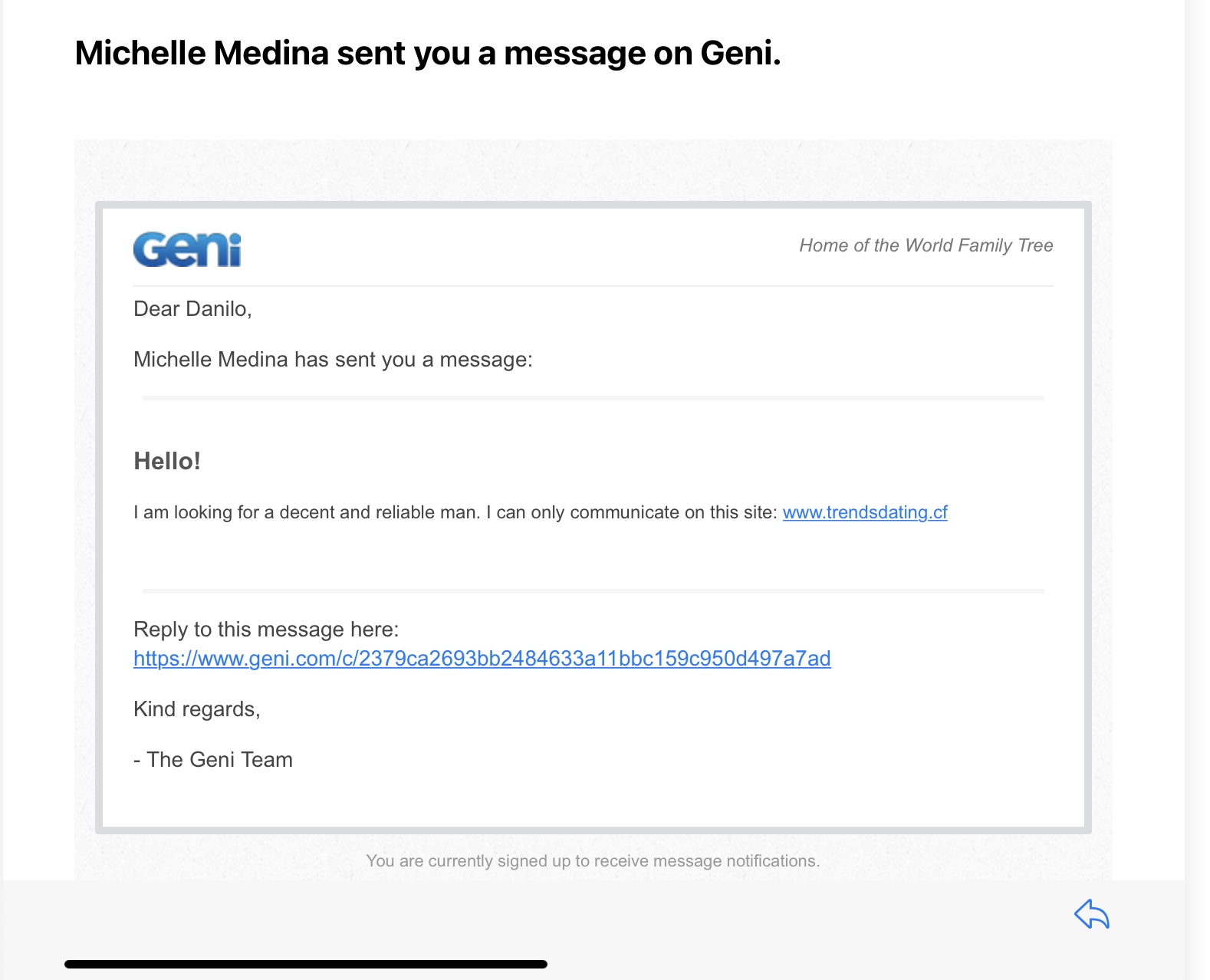Tap the blue reply arrow icon
Viewport: 1210px width, 980px height.
click(1092, 914)
